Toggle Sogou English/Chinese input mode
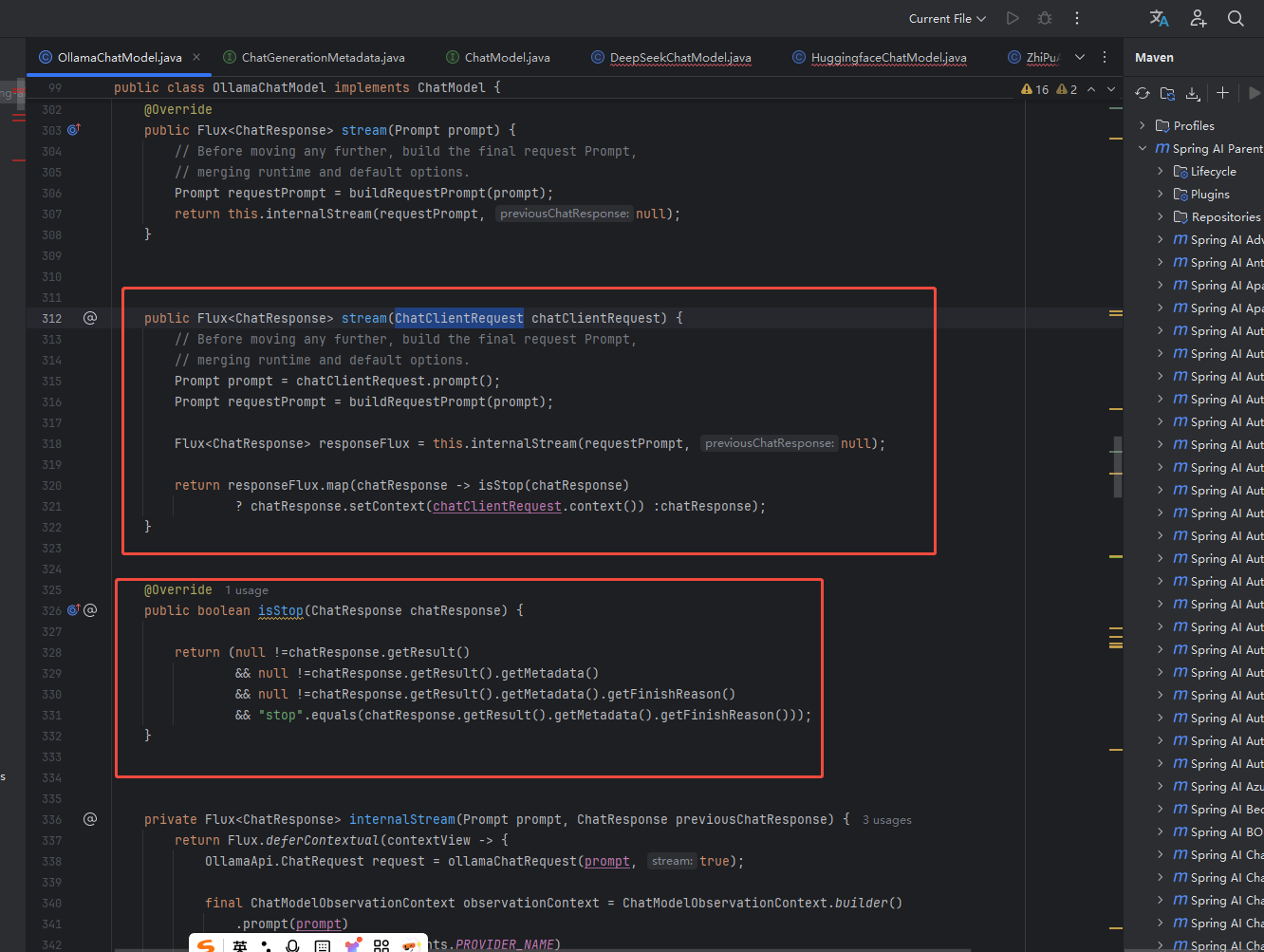This screenshot has width=1264, height=952. [240, 946]
